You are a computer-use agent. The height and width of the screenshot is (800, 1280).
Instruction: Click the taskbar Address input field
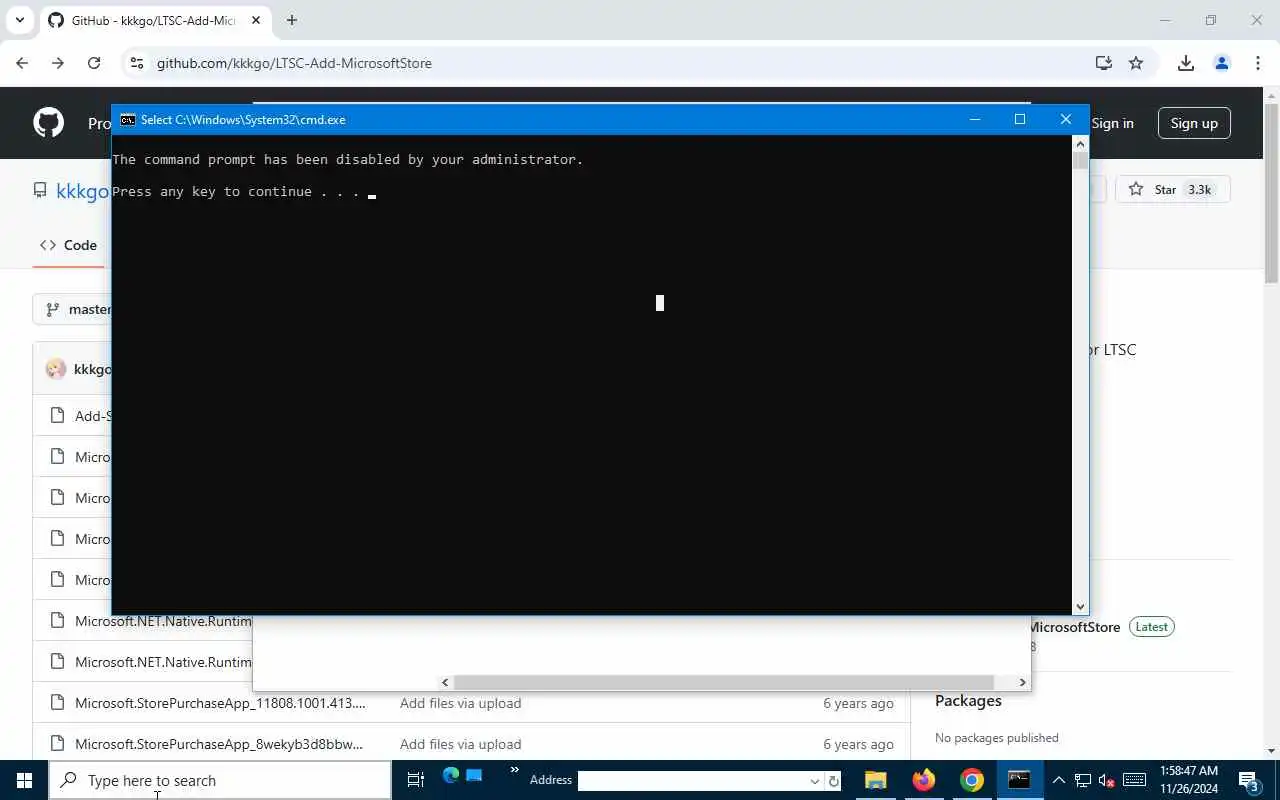(692, 781)
